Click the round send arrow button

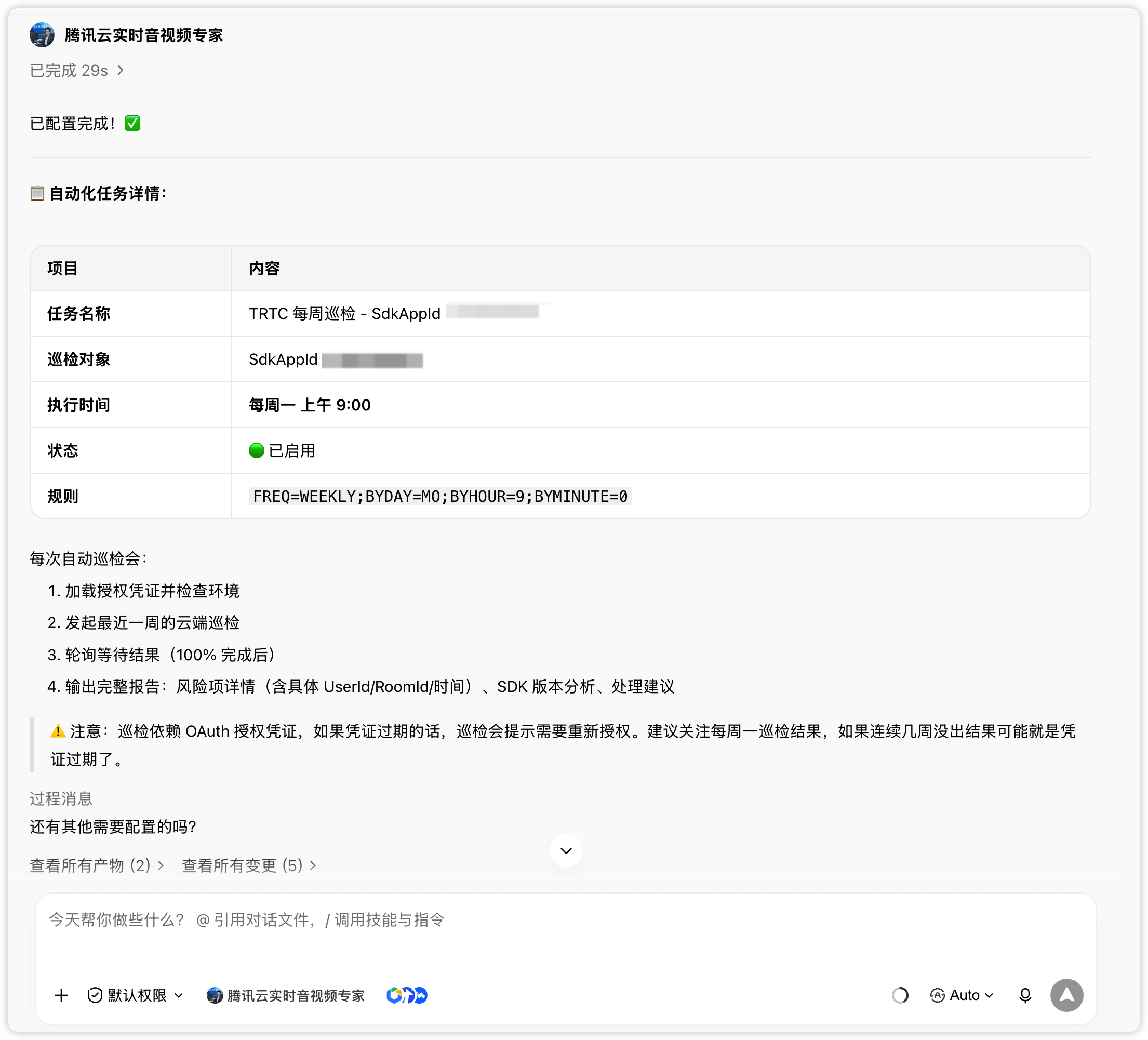(x=1066, y=995)
